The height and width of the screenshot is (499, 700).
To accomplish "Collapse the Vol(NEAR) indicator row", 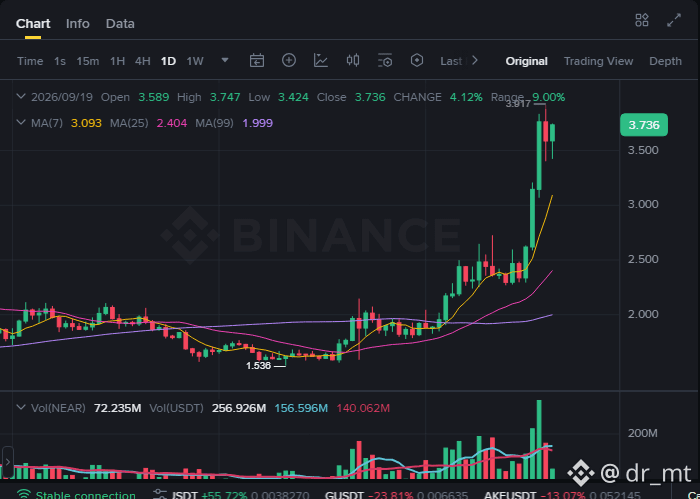I will pos(21,408).
